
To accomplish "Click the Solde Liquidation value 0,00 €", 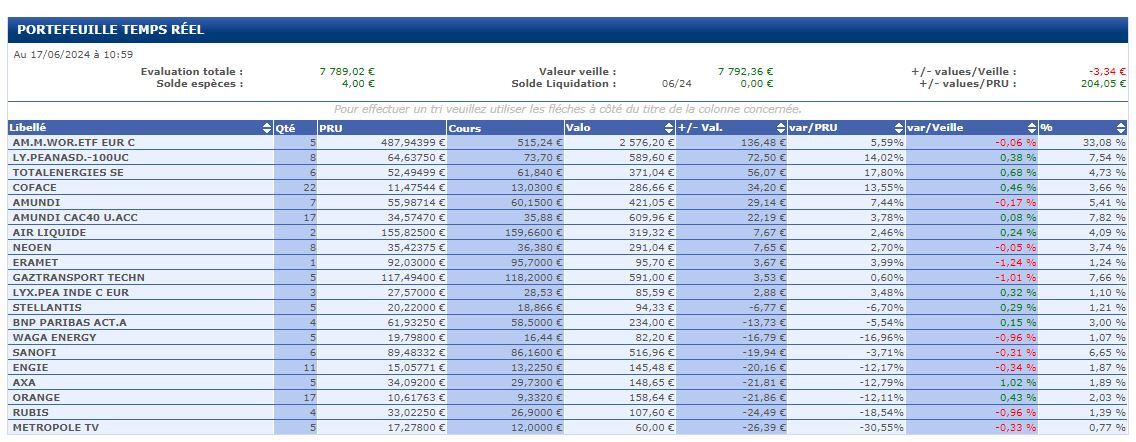I will tap(756, 83).
